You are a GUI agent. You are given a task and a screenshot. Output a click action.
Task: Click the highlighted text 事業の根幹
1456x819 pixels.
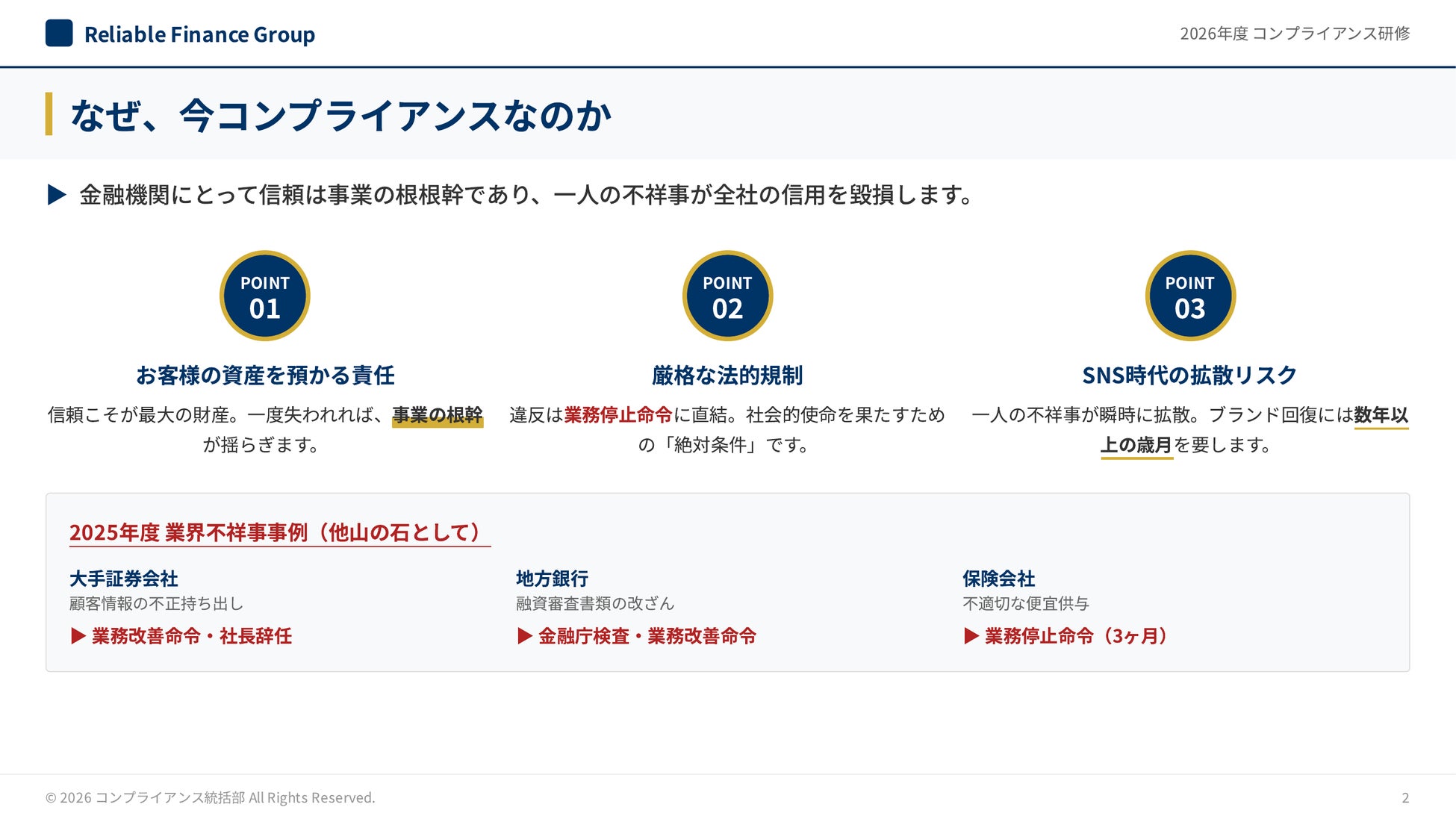(438, 415)
